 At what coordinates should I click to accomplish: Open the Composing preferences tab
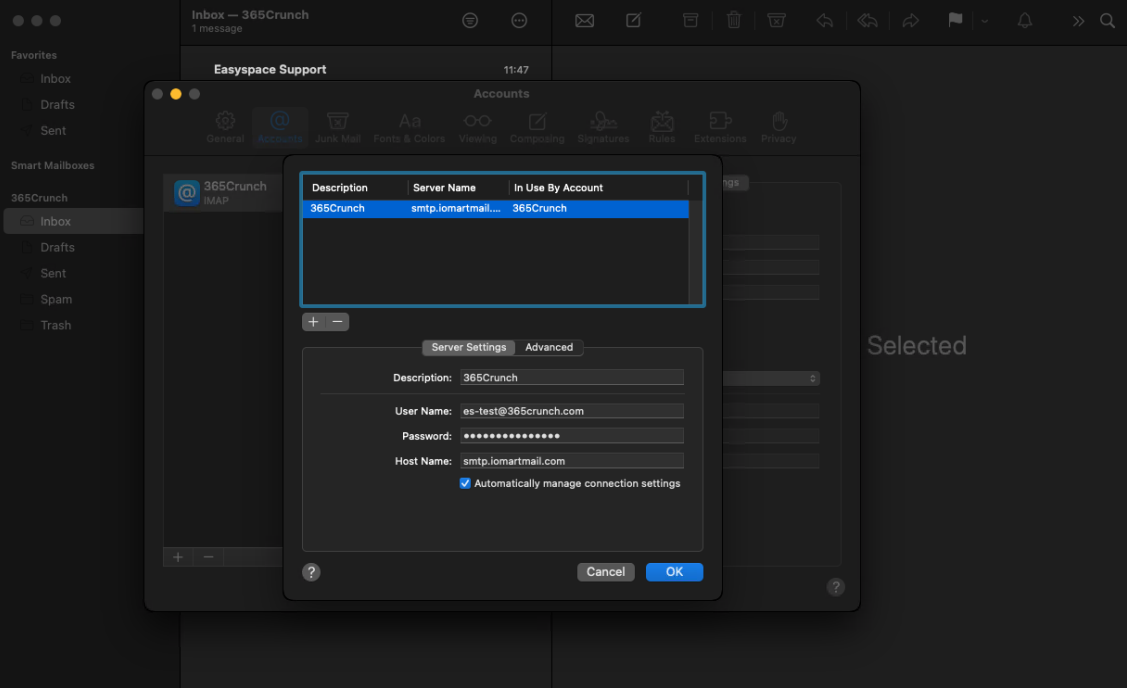tap(537, 128)
